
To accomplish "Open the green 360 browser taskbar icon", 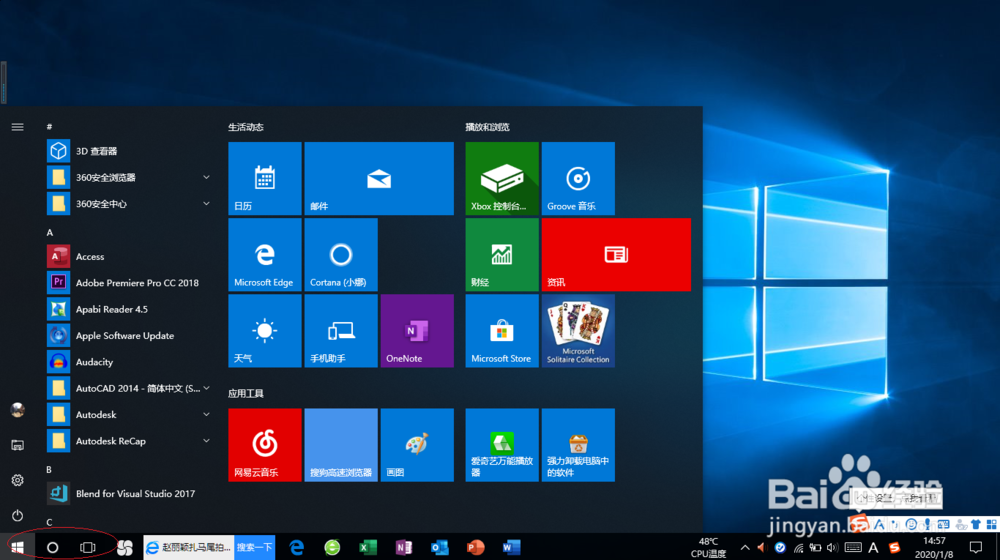I will click(332, 547).
